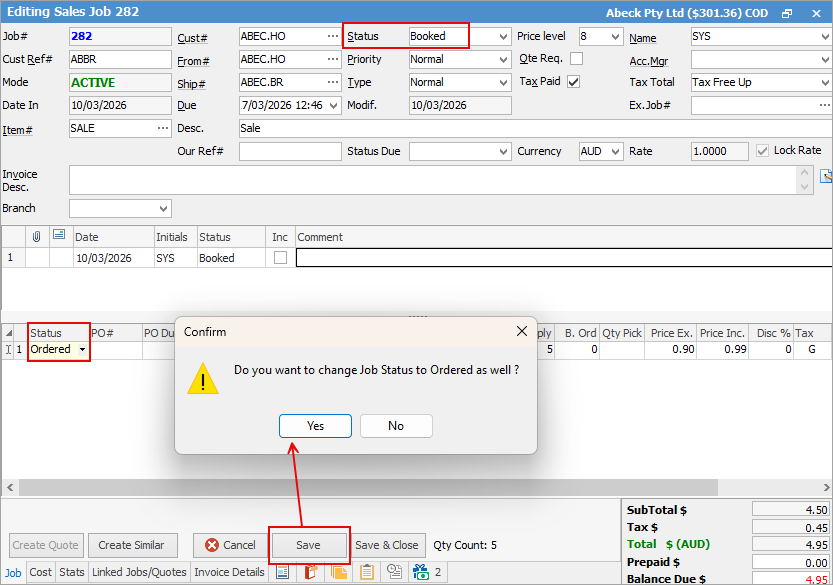Open the red door icon tab
This screenshot has width=833, height=585.
(x=311, y=572)
